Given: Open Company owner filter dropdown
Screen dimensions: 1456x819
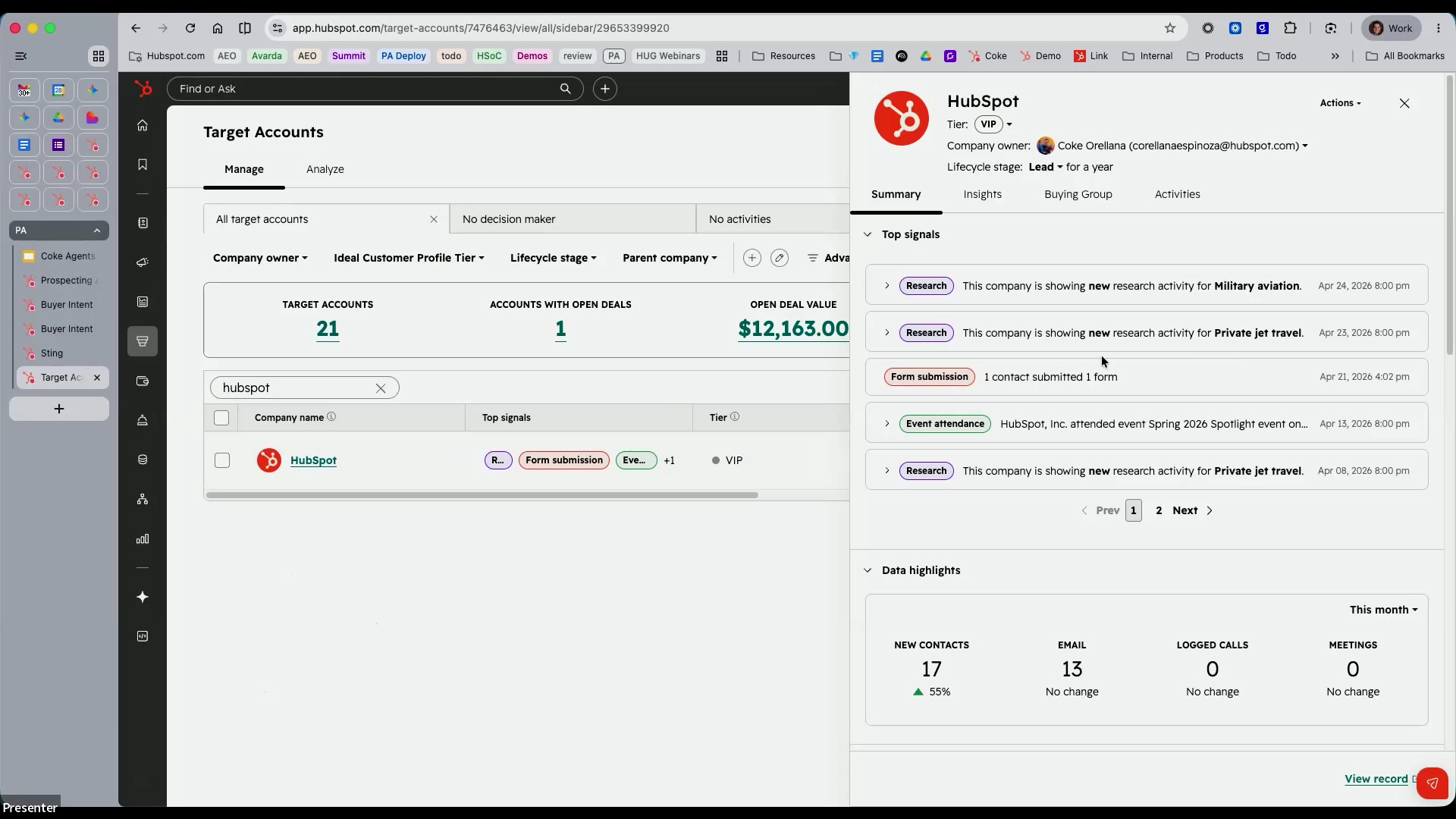Looking at the screenshot, I should tap(260, 258).
